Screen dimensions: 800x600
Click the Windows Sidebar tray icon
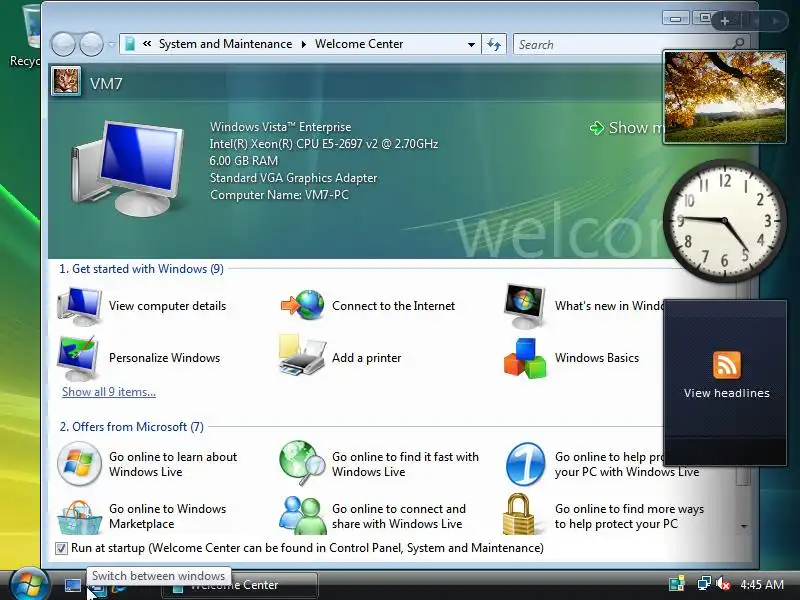click(677, 583)
